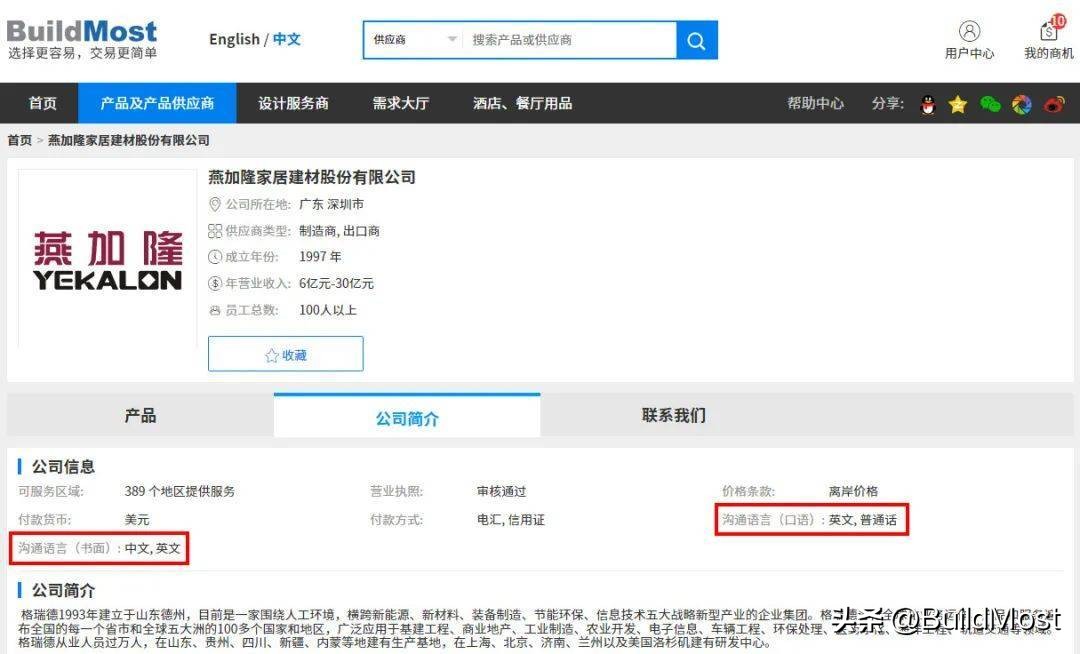Open the 分享 sharing options
1080x654 pixels.
pos(886,103)
